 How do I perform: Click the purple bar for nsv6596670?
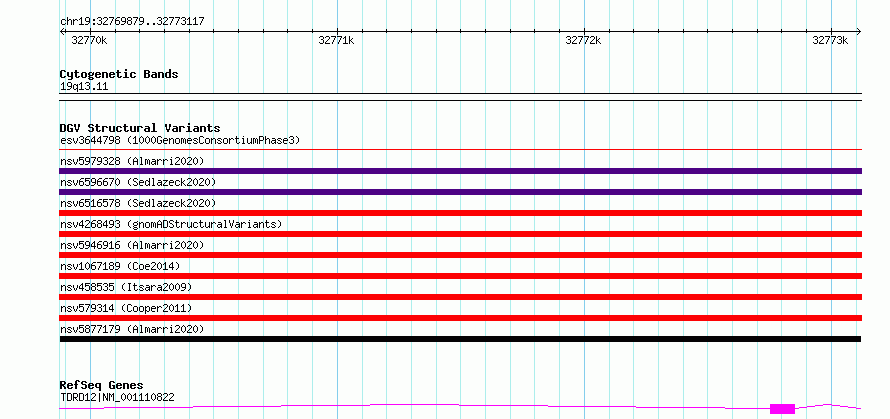(460, 192)
